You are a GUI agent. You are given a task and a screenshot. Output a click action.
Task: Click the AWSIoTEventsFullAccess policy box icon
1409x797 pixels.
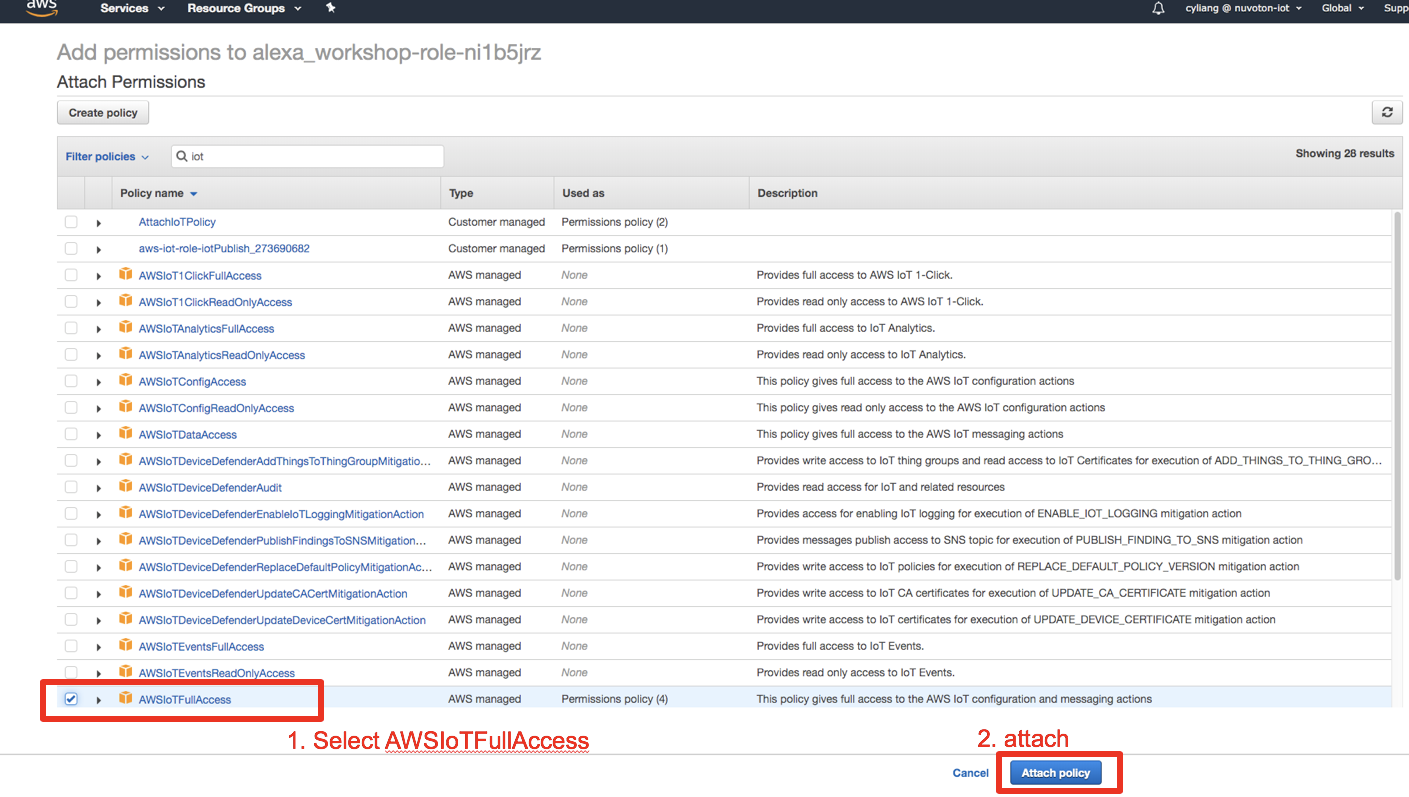click(x=126, y=645)
